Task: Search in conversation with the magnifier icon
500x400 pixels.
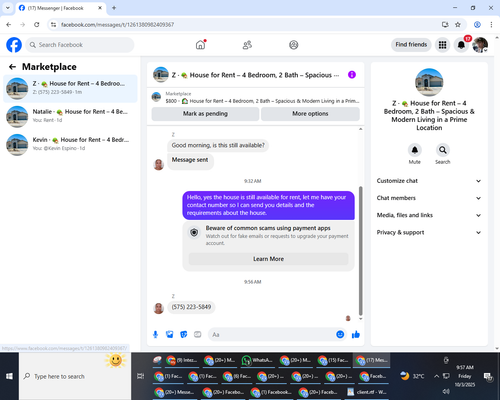Action: (x=443, y=150)
